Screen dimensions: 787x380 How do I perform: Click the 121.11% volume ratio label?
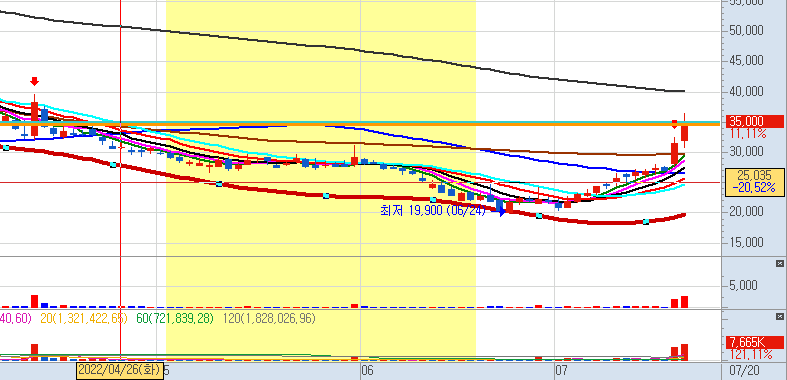coord(751,355)
